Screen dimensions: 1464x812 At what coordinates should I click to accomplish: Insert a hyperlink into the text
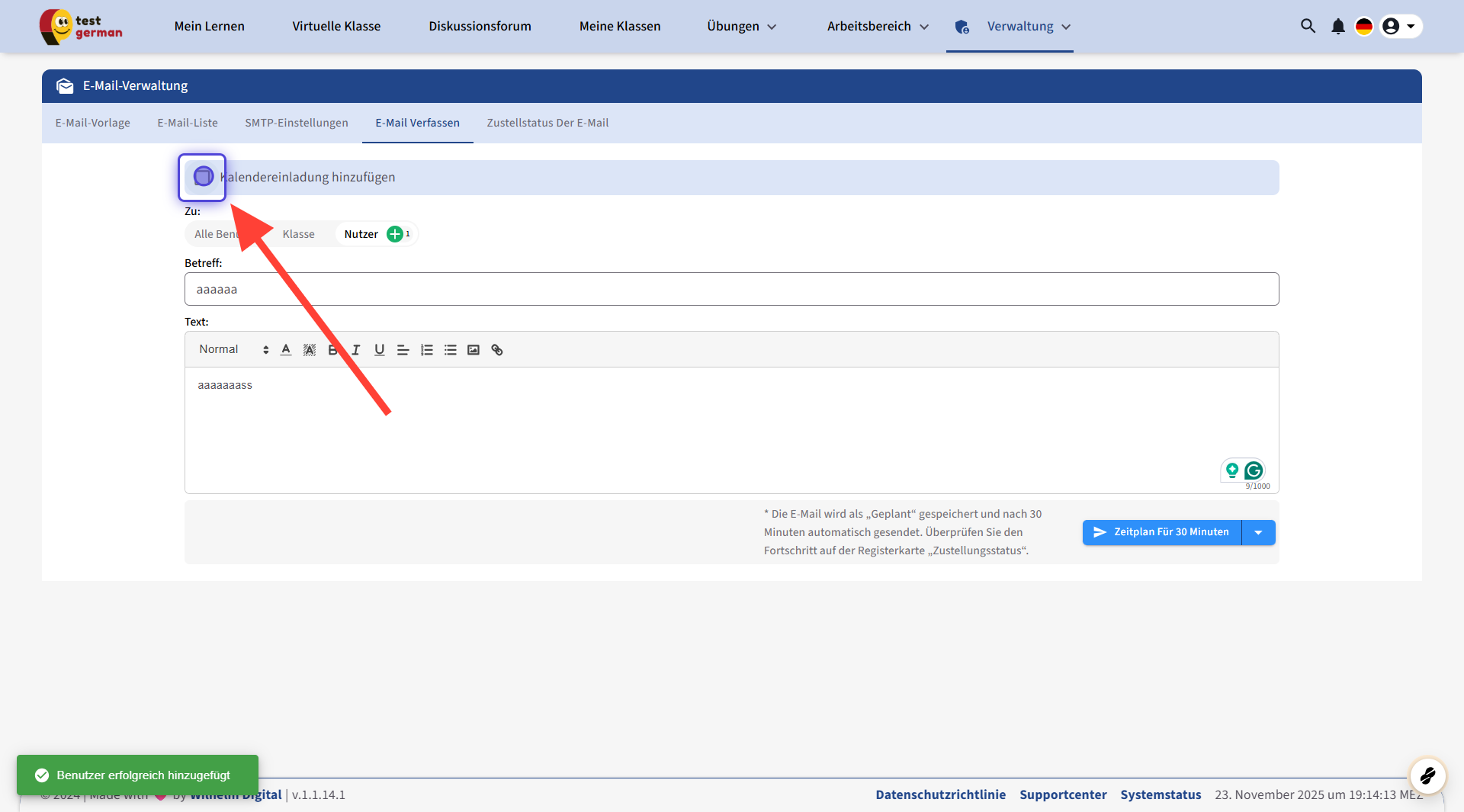click(497, 350)
